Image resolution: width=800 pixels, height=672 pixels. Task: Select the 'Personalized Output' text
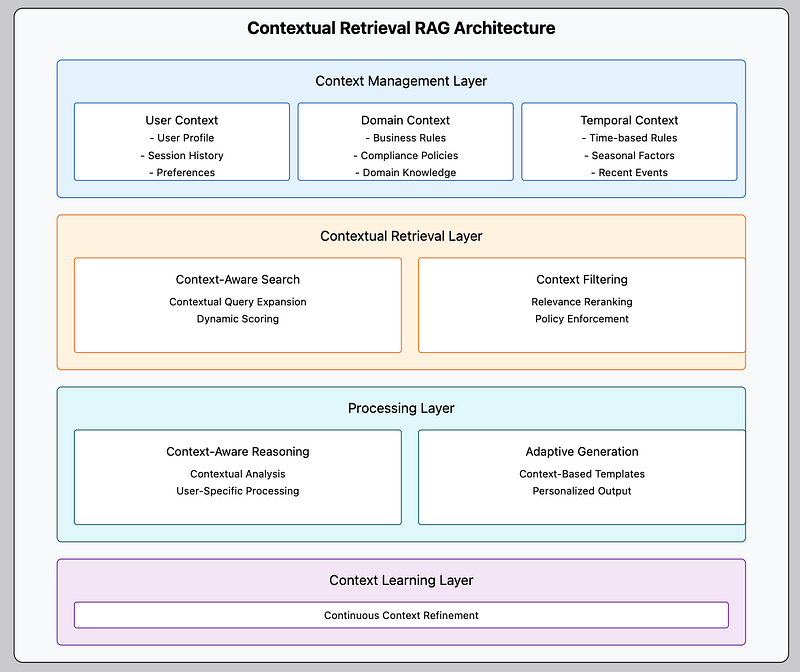click(x=582, y=491)
